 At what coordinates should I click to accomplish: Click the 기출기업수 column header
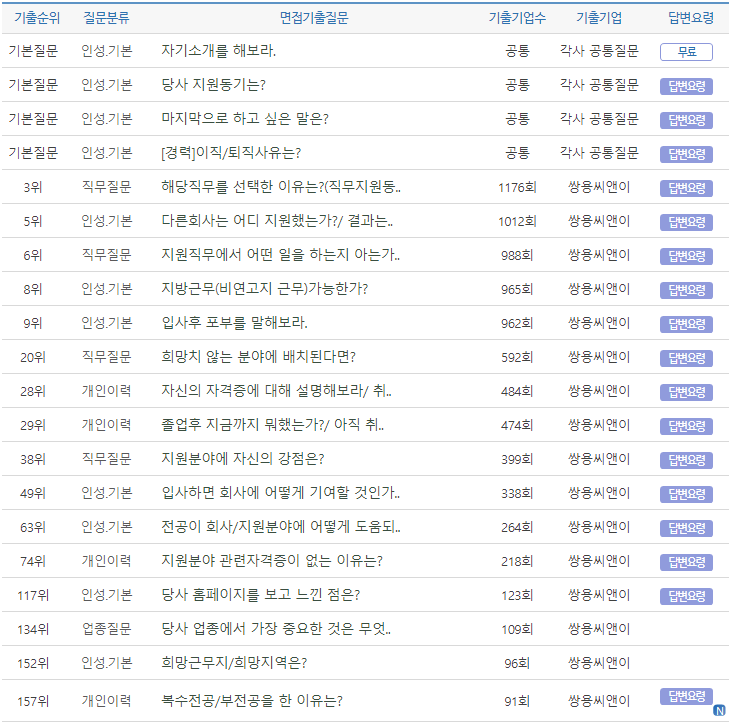point(517,17)
